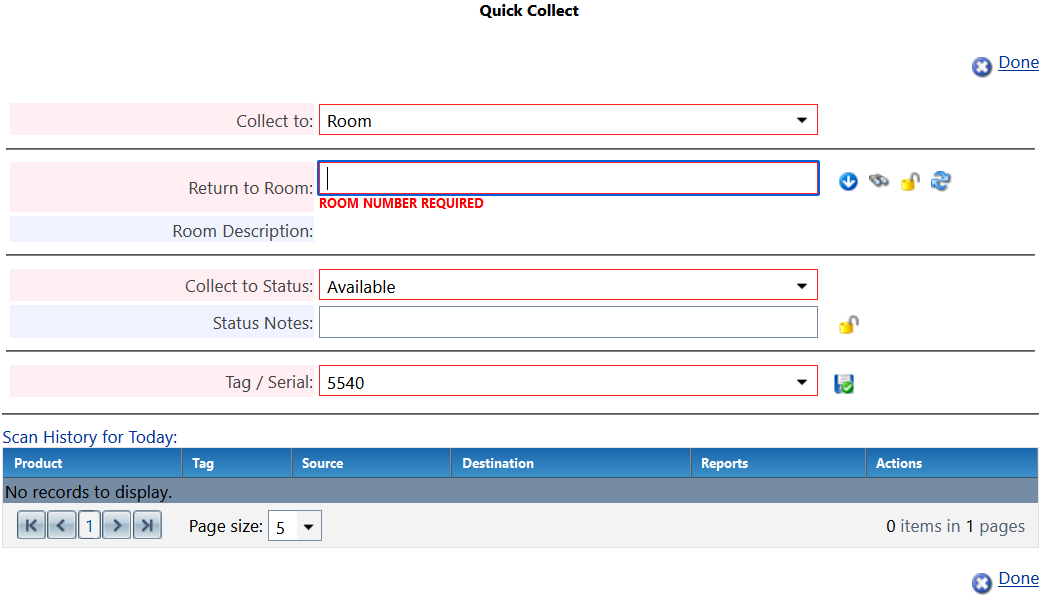Click the top circular X icon near Done

(981, 66)
